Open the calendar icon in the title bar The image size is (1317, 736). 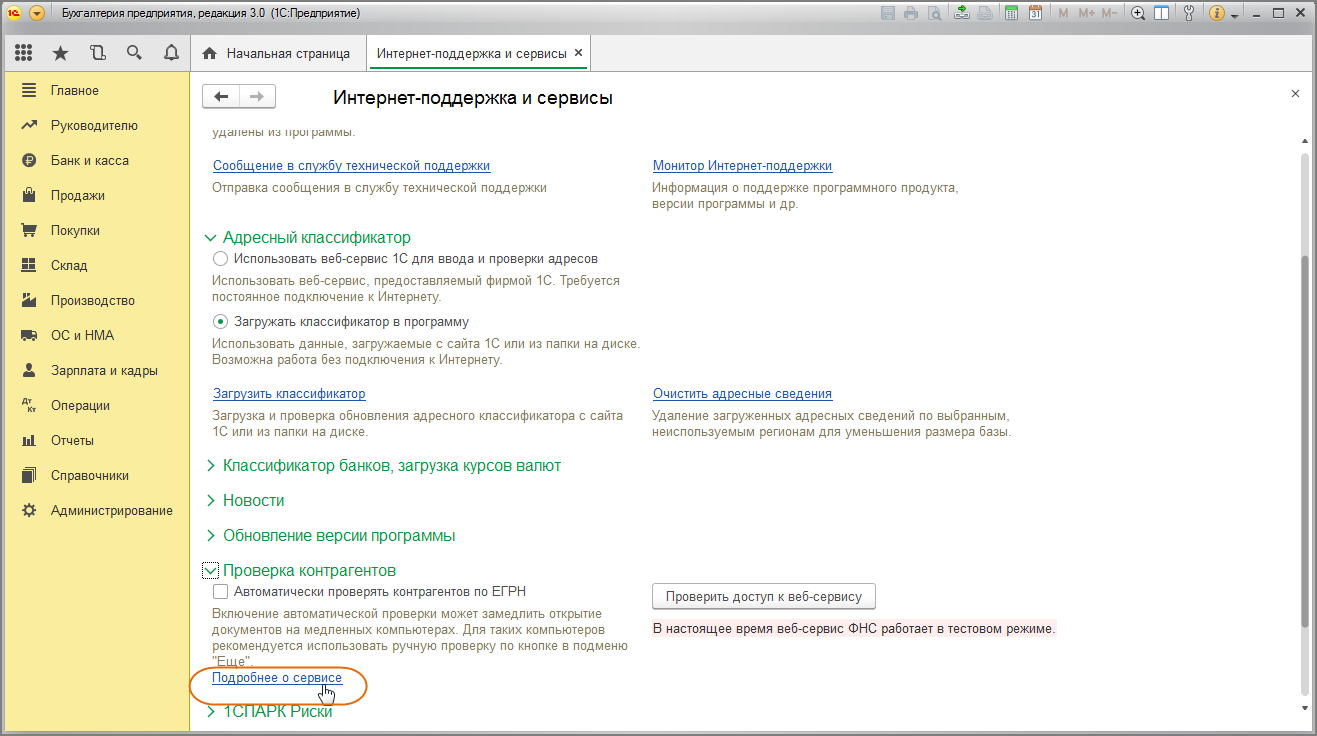(x=1035, y=14)
